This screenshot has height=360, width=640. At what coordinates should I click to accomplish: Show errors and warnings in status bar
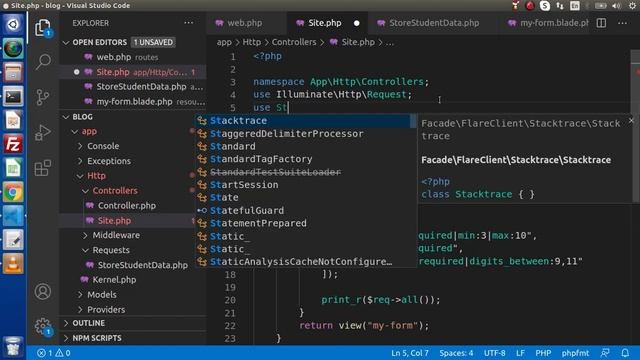53,353
